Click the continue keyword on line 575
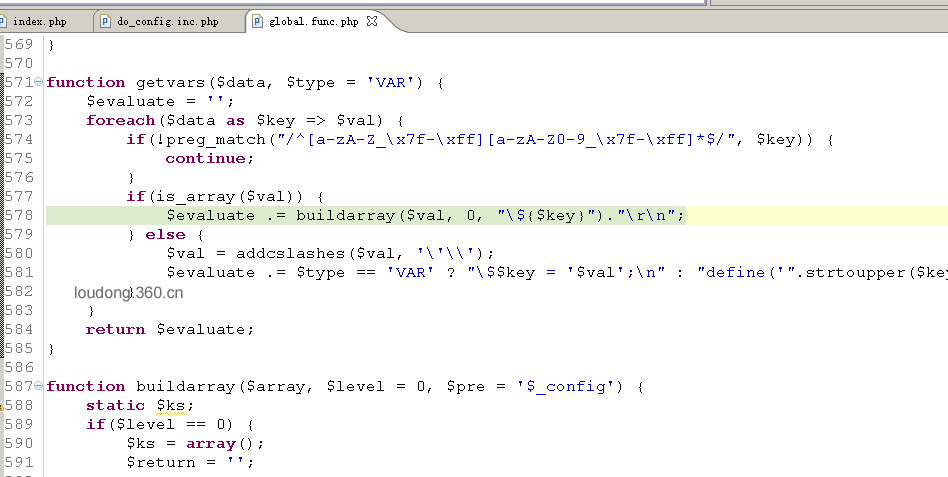The width and height of the screenshot is (948, 477). click(x=206, y=158)
